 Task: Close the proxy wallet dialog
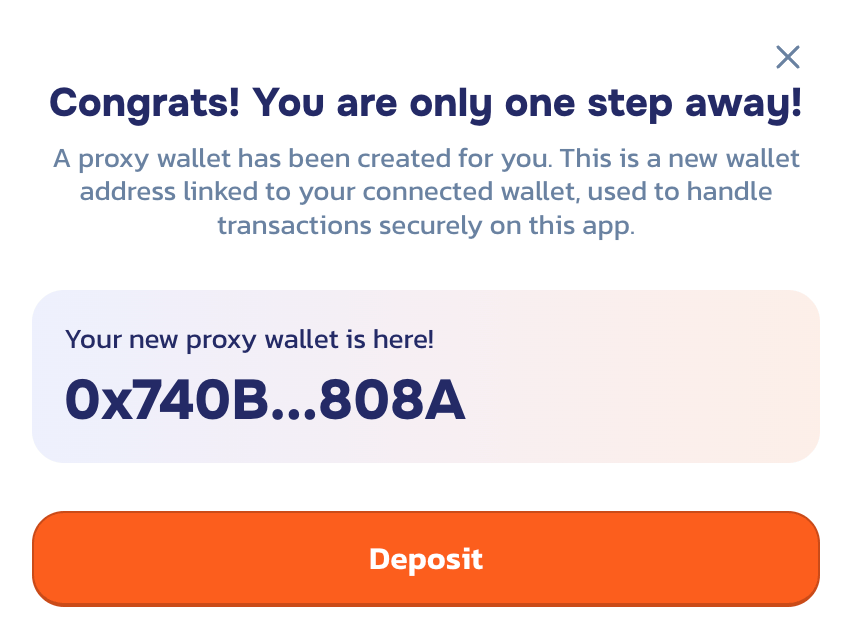pos(788,57)
